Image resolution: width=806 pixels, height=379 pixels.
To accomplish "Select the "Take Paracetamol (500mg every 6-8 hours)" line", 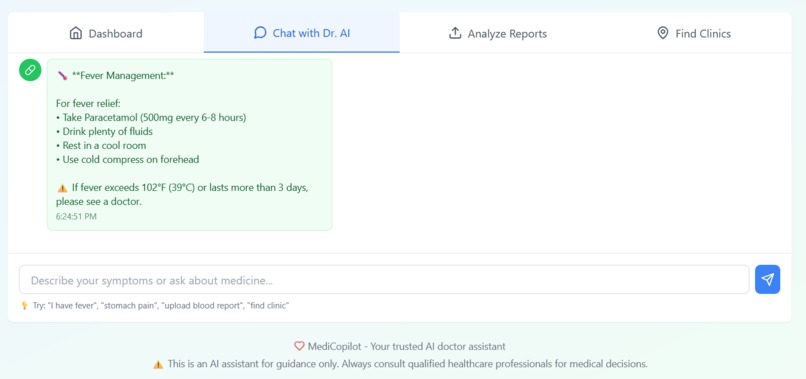I will [x=151, y=118].
